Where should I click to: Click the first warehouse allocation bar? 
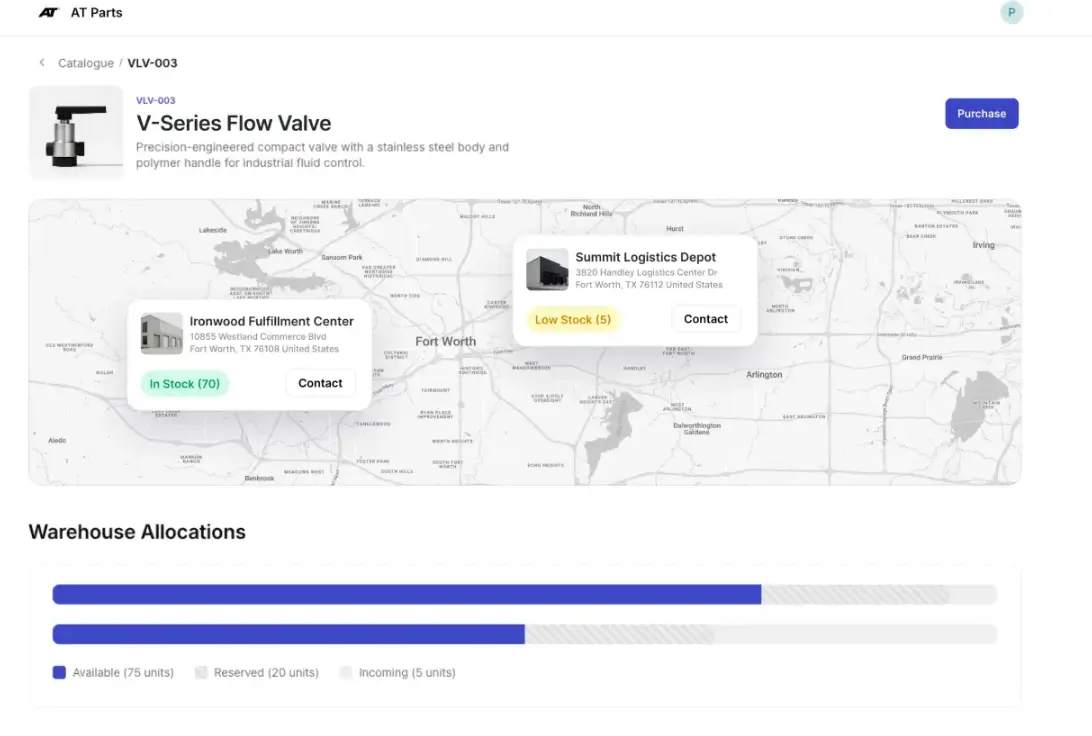524,594
